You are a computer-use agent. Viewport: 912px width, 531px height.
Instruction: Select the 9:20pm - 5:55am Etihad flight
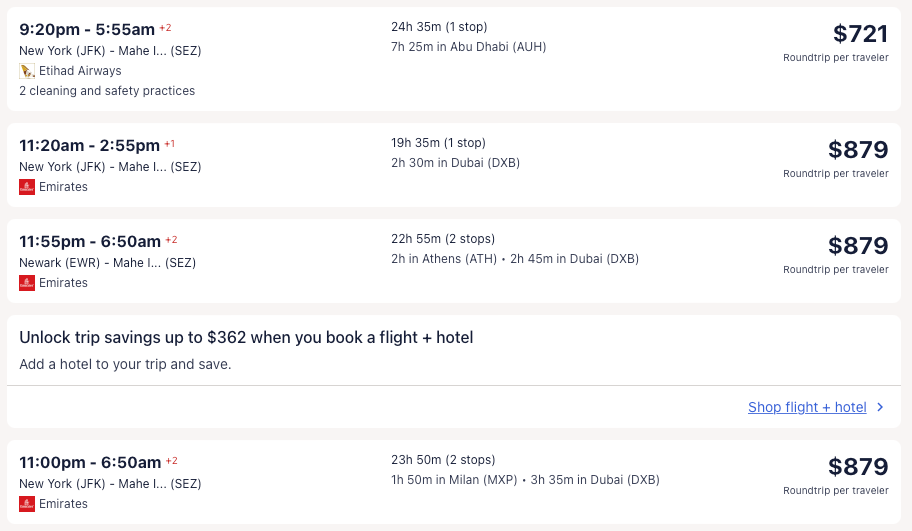point(88,30)
